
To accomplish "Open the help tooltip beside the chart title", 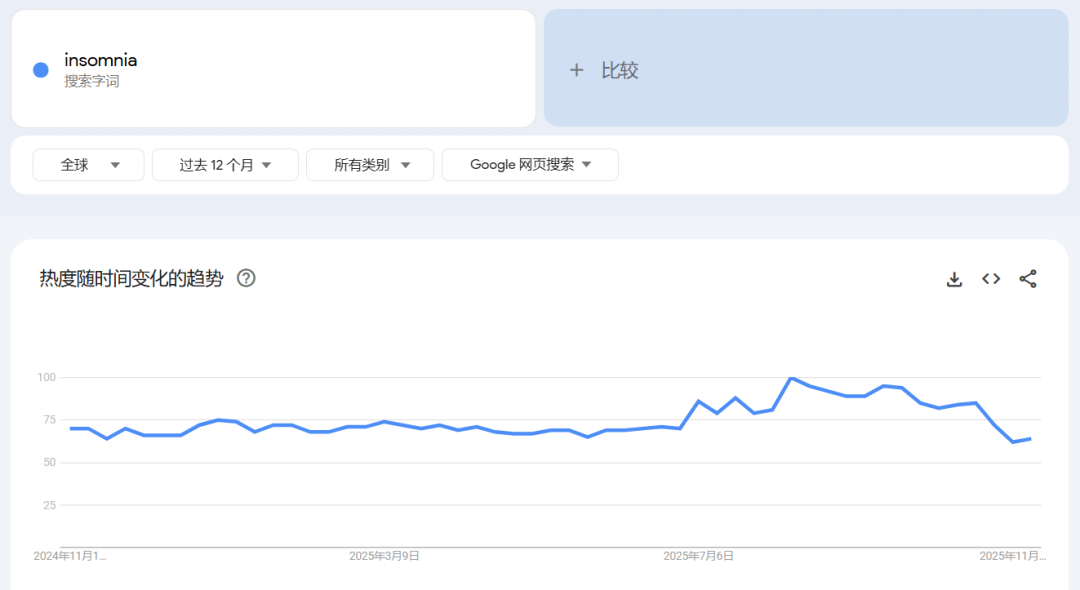I will pyautogui.click(x=246, y=278).
